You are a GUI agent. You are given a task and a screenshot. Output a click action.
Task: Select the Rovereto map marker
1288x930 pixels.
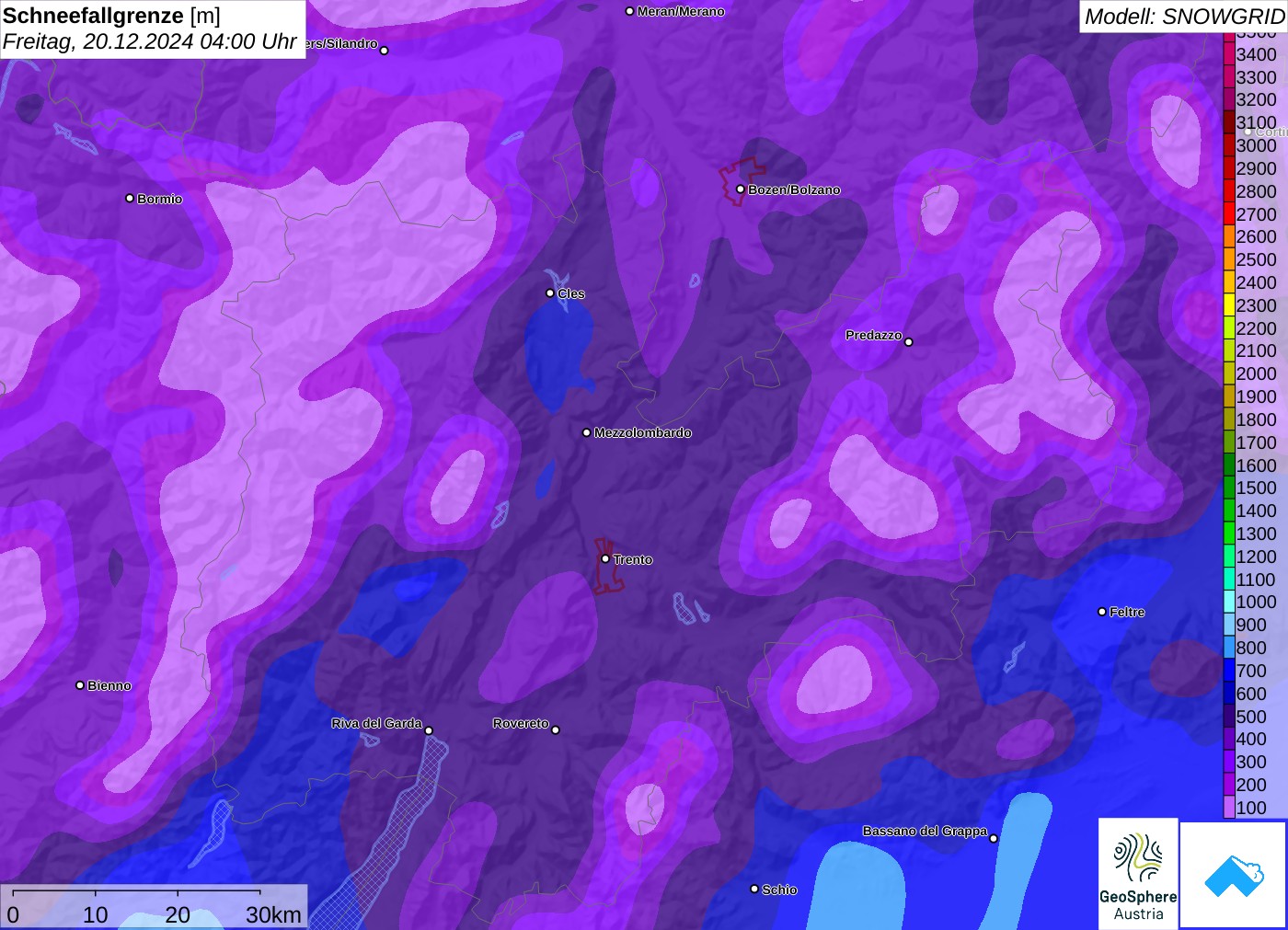(x=556, y=730)
